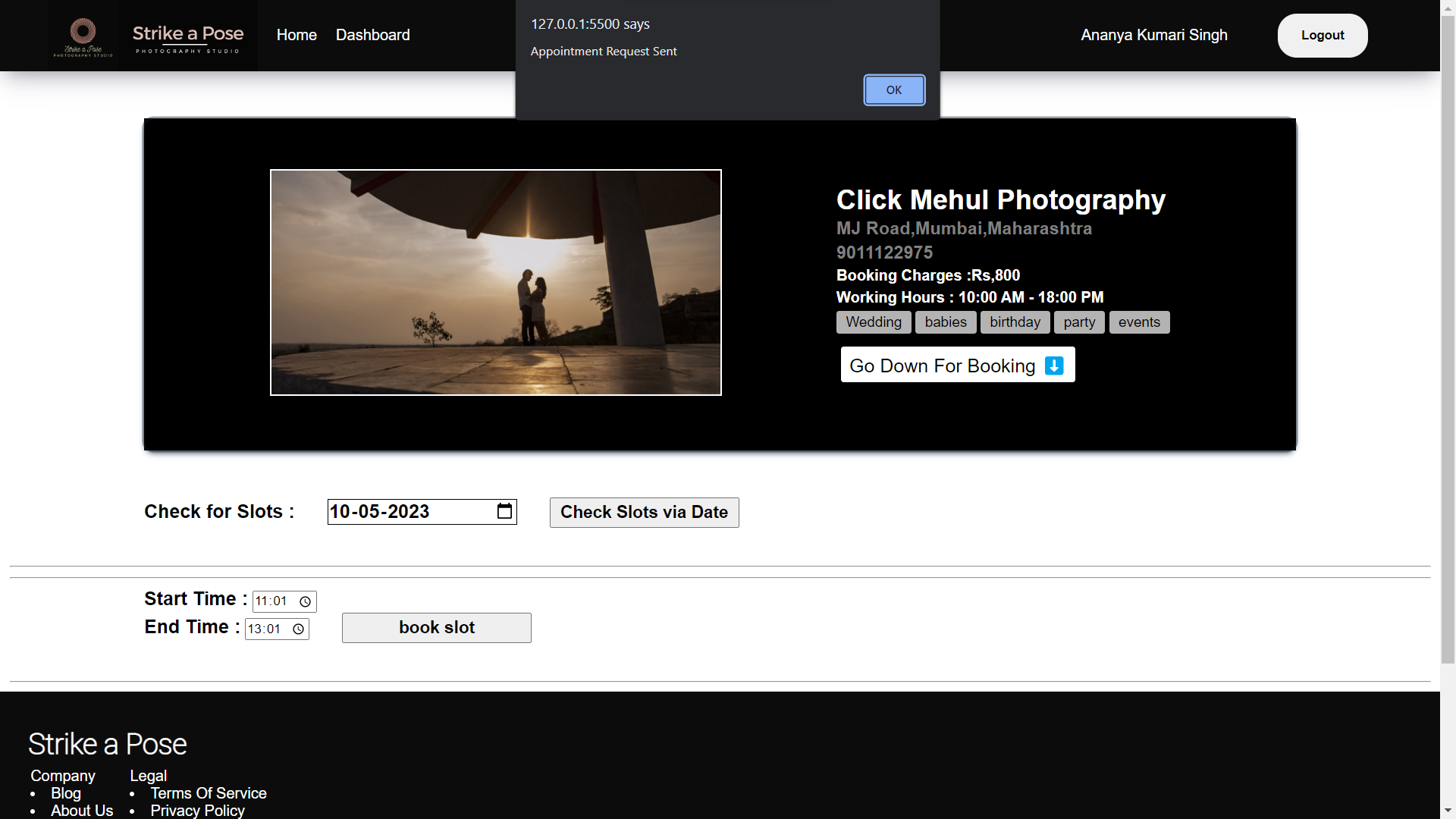The image size is (1456, 819).
Task: Open Privacy Policy footer link
Action: pyautogui.click(x=198, y=811)
